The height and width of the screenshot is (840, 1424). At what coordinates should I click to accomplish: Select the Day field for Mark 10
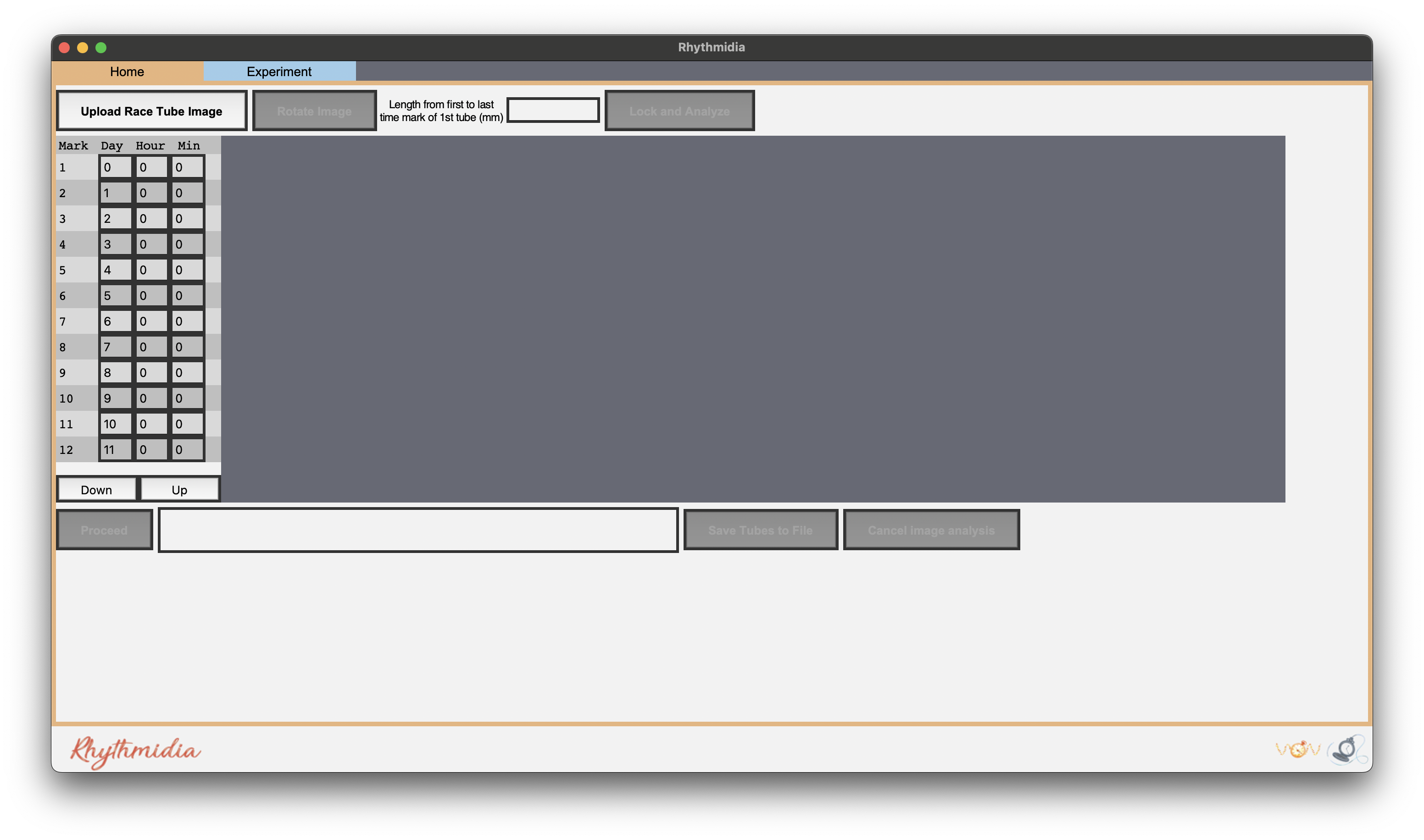(x=116, y=398)
